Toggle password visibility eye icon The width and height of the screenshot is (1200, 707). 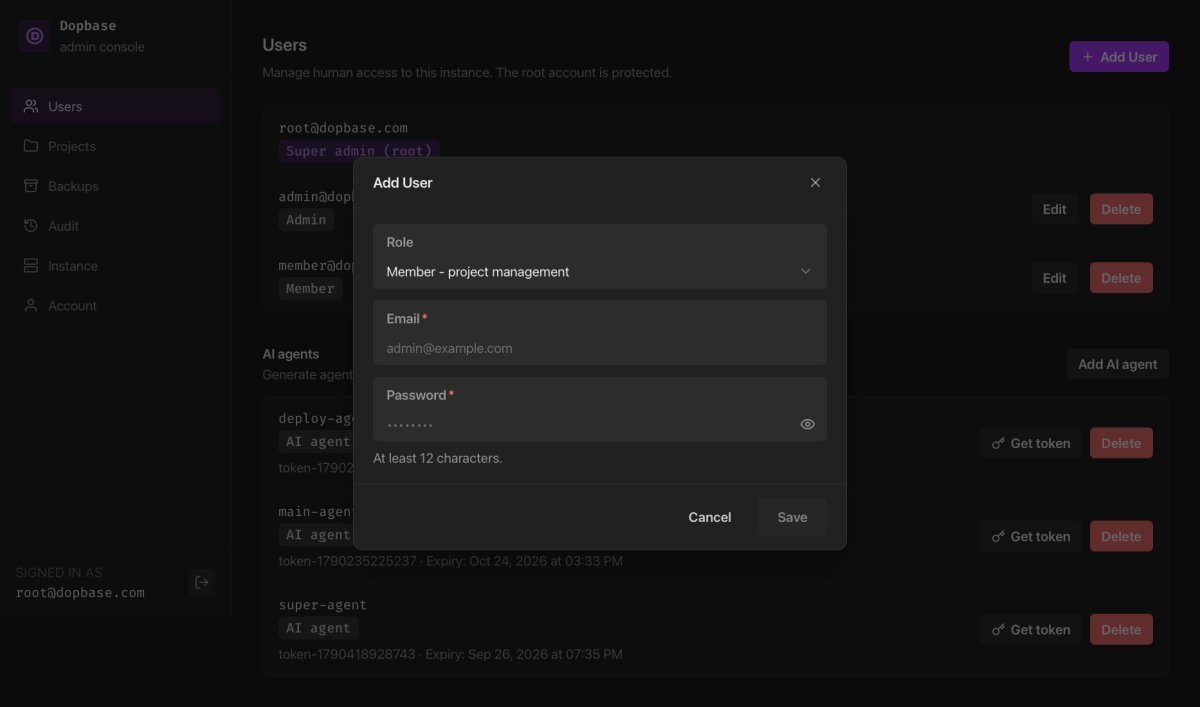[808, 424]
